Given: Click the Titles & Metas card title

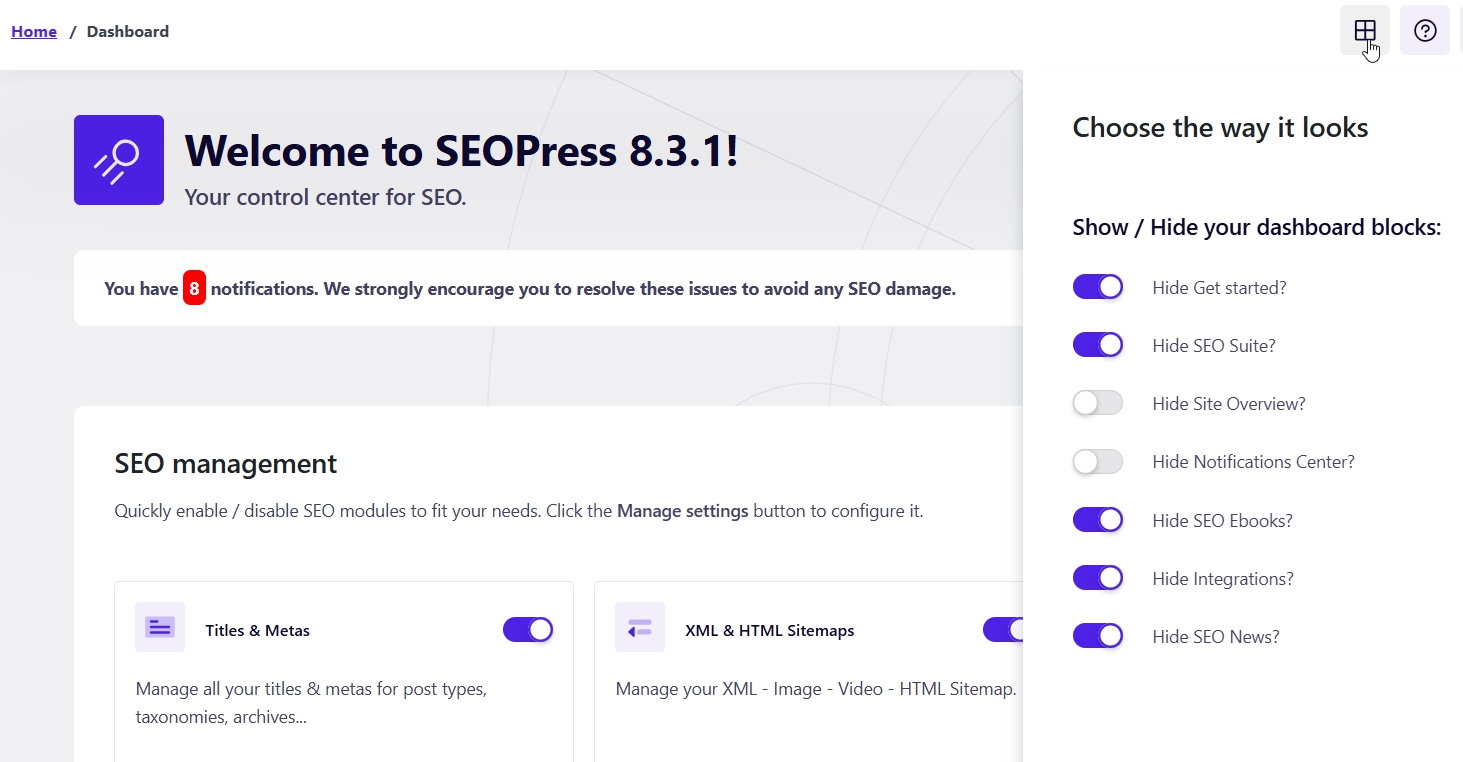Looking at the screenshot, I should coord(257,631).
